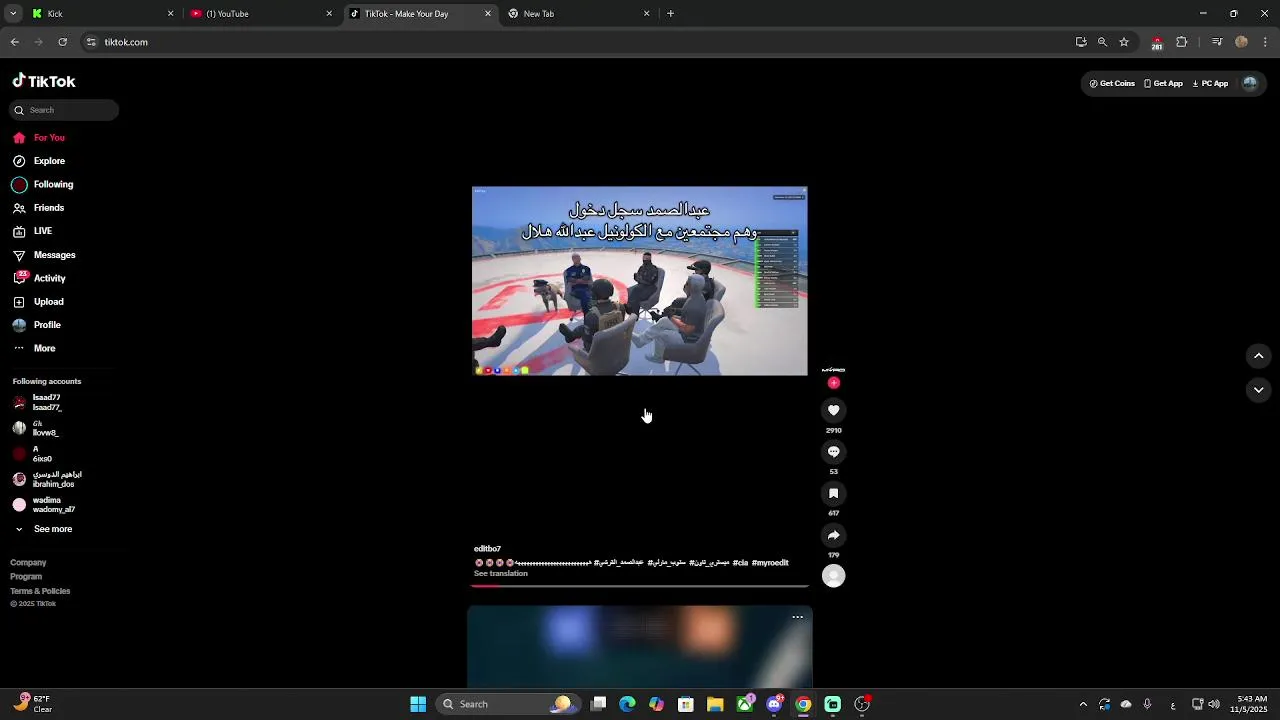Image resolution: width=1280 pixels, height=720 pixels.
Task: Open comments on the editbo7 video
Action: coord(833,452)
